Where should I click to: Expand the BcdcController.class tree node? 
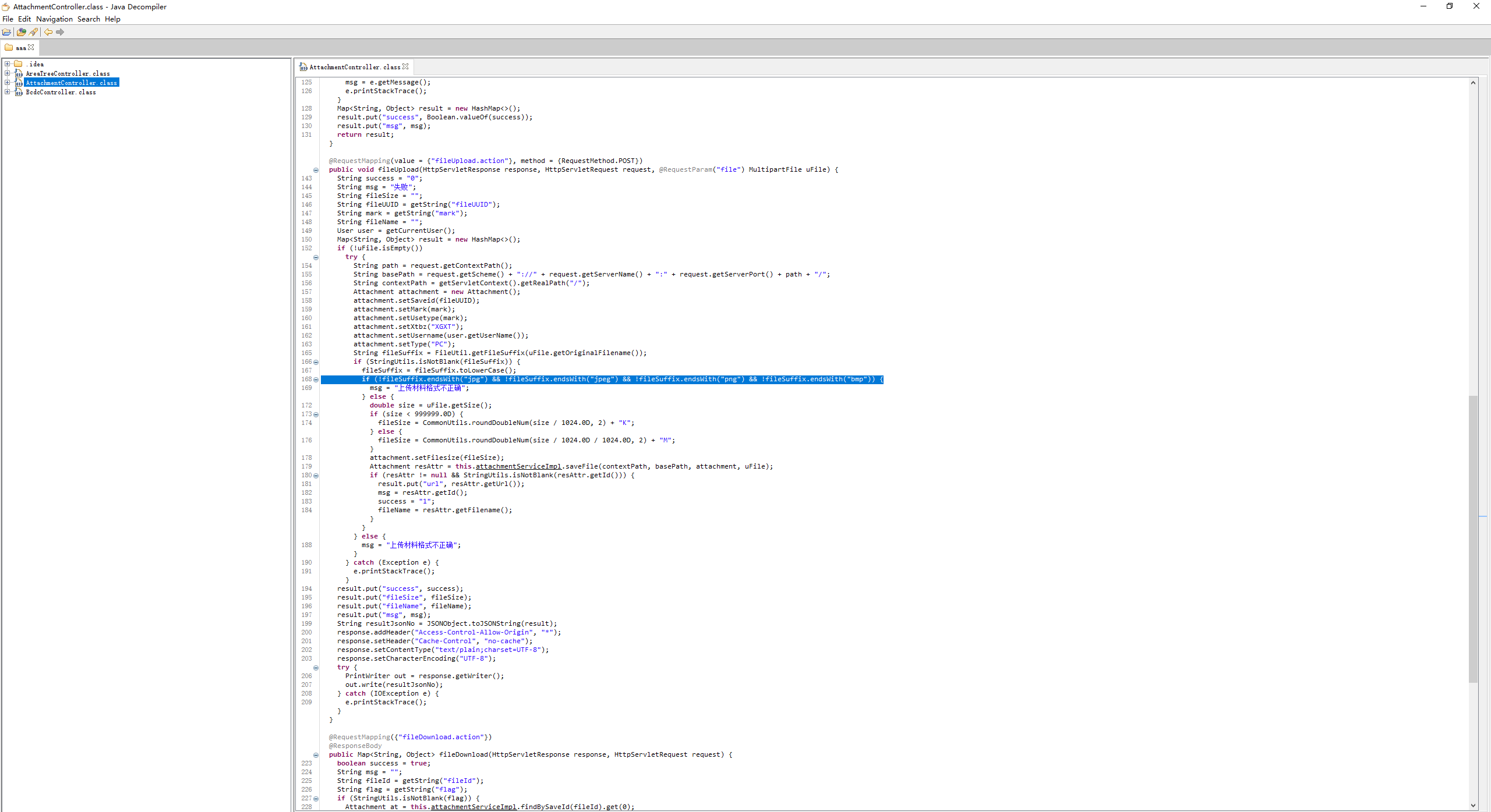[x=7, y=92]
